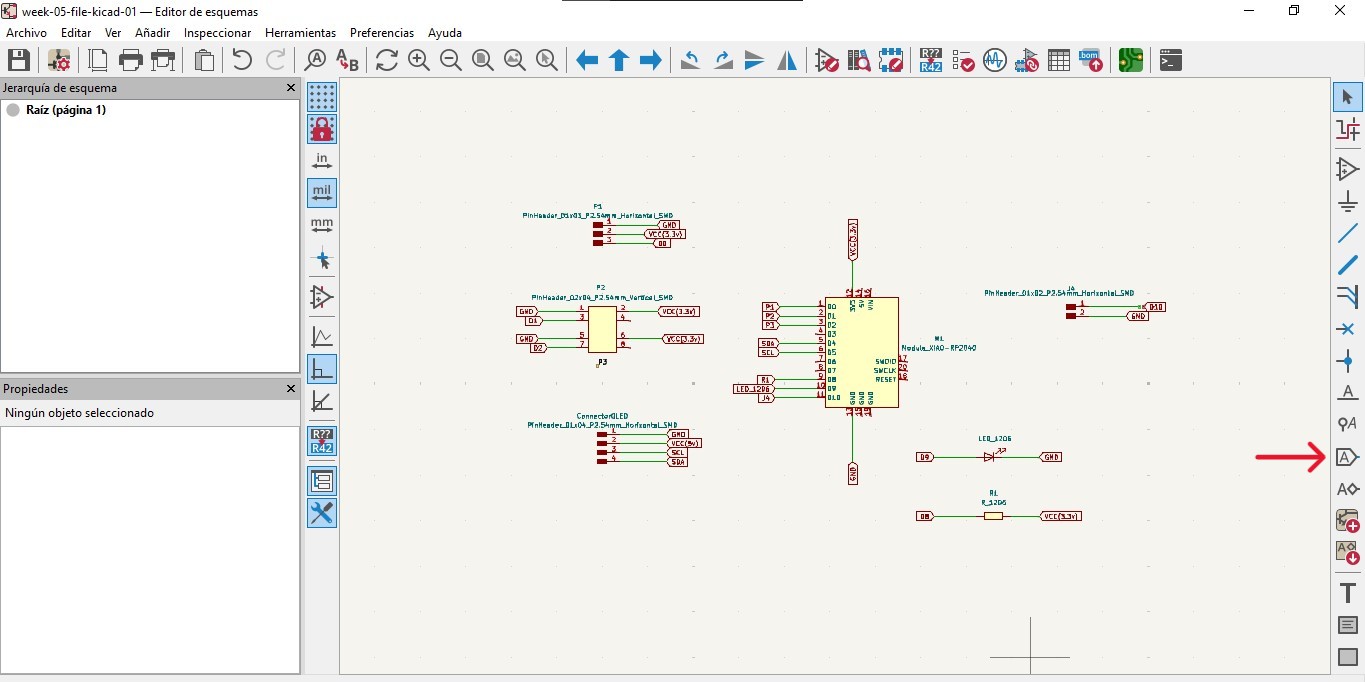Viewport: 1365px width, 682px height.
Task: Open the Symbol Editor
Action: pos(827,60)
